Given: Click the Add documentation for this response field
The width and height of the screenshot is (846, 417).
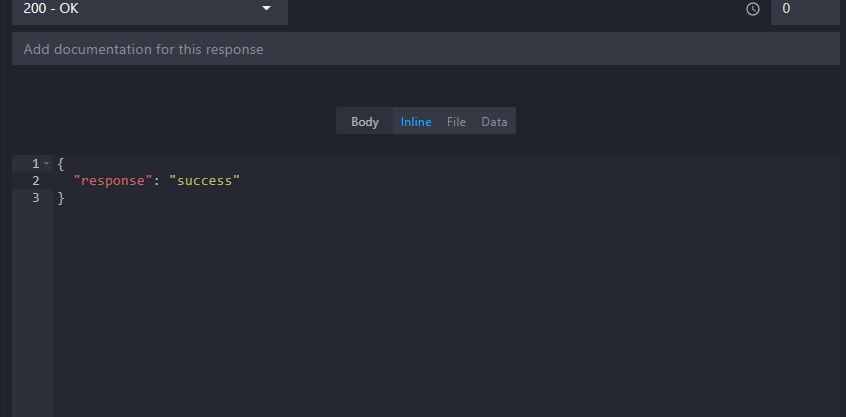Looking at the screenshot, I should (x=425, y=49).
